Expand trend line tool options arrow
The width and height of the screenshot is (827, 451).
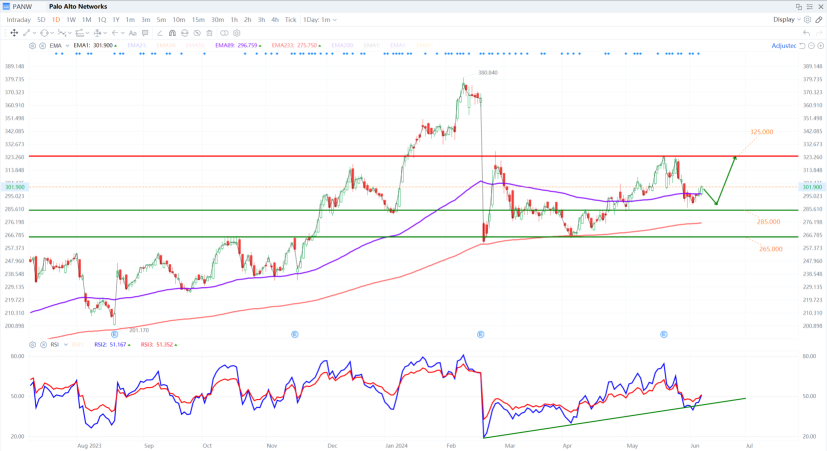pos(34,33)
